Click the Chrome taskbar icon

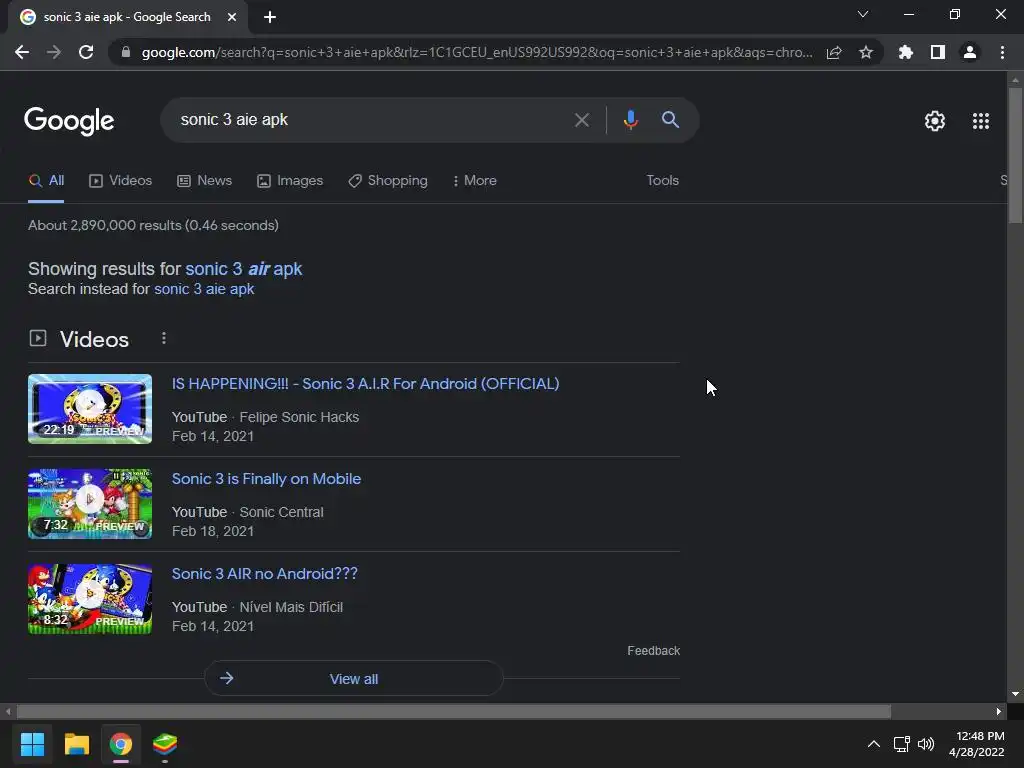[x=121, y=744]
